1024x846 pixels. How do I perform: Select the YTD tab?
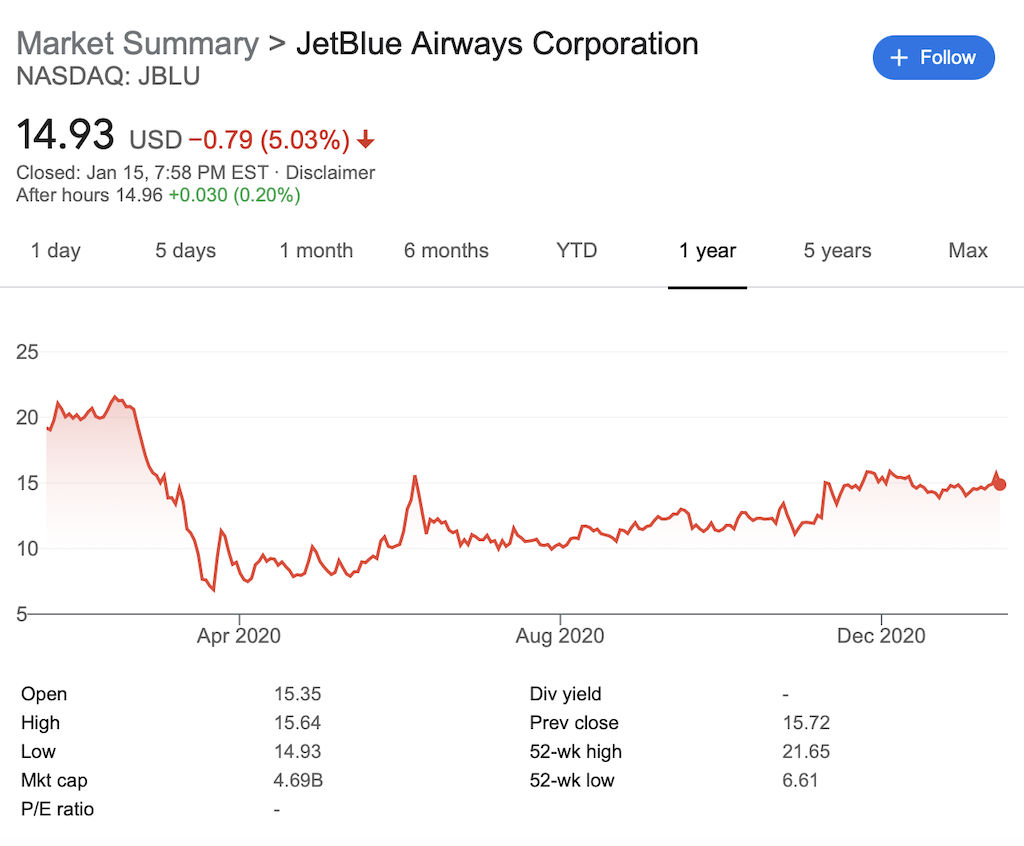[x=577, y=251]
